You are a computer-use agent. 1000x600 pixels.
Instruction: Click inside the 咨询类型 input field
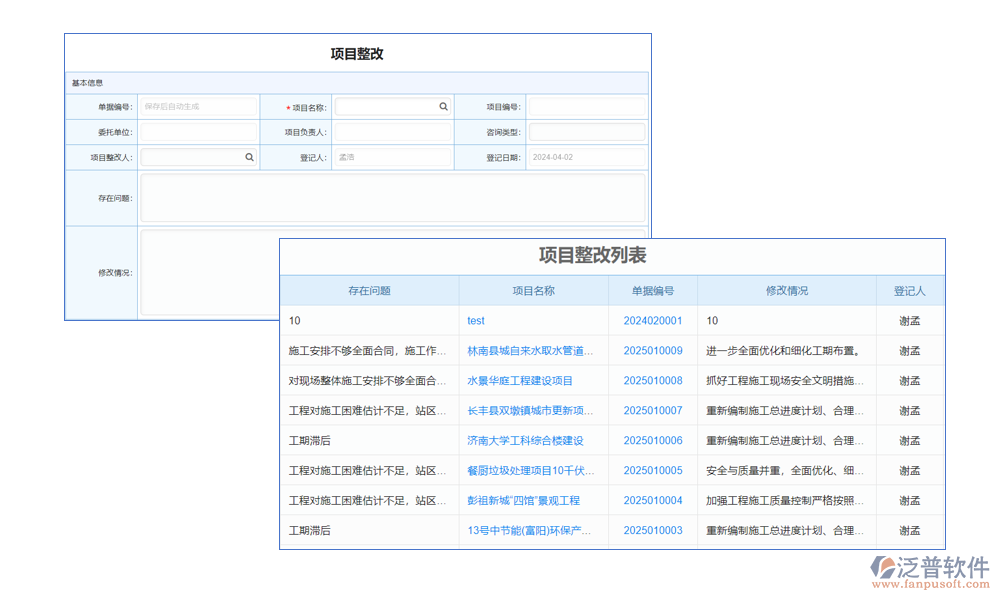[x=587, y=131]
